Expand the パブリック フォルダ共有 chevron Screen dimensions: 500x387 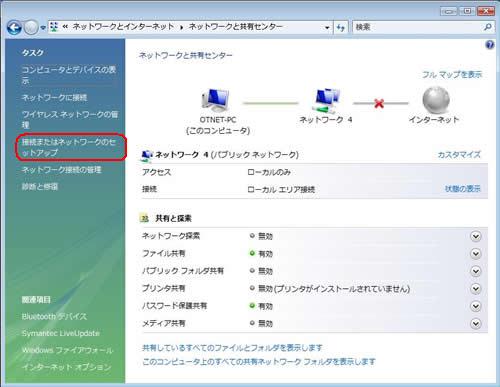click(x=476, y=271)
